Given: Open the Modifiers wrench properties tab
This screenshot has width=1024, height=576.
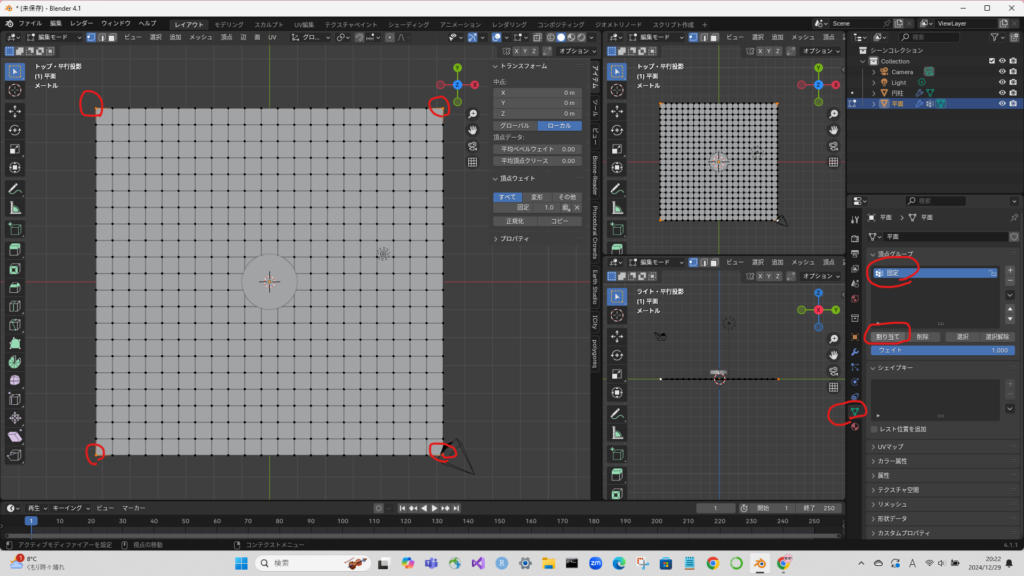Looking at the screenshot, I should click(x=854, y=352).
